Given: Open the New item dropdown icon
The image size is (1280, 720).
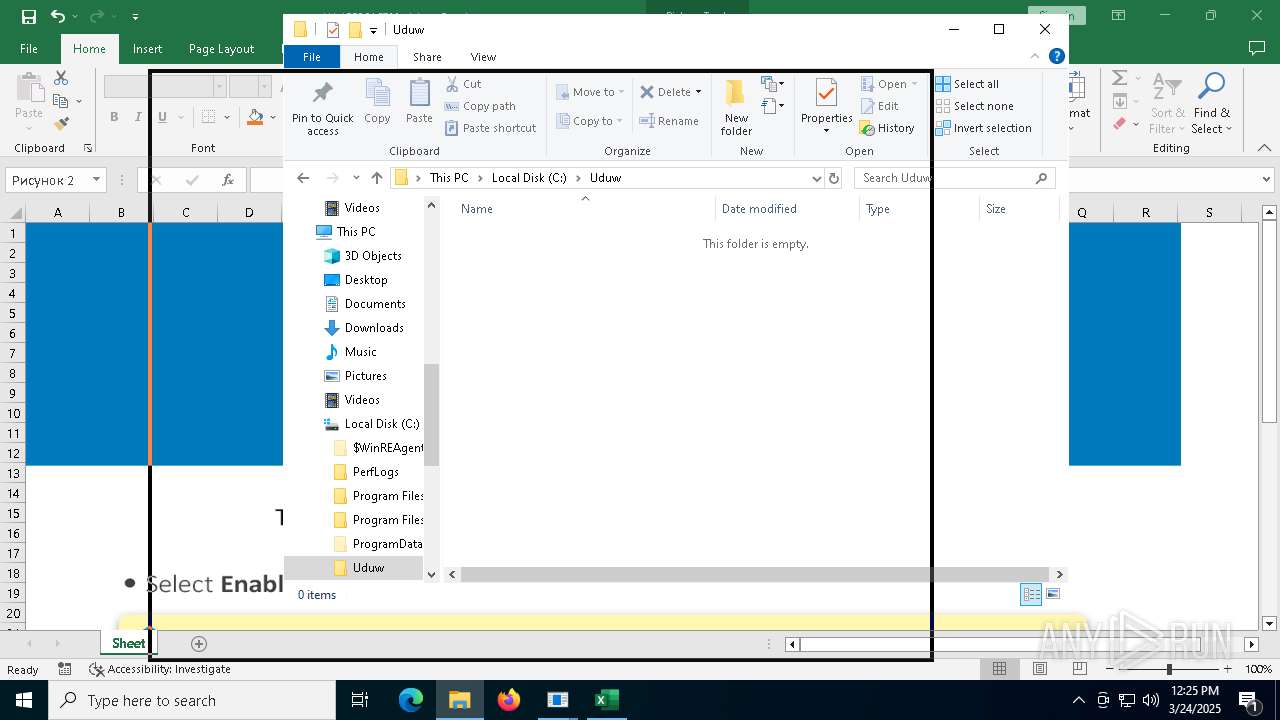Looking at the screenshot, I should (x=772, y=84).
